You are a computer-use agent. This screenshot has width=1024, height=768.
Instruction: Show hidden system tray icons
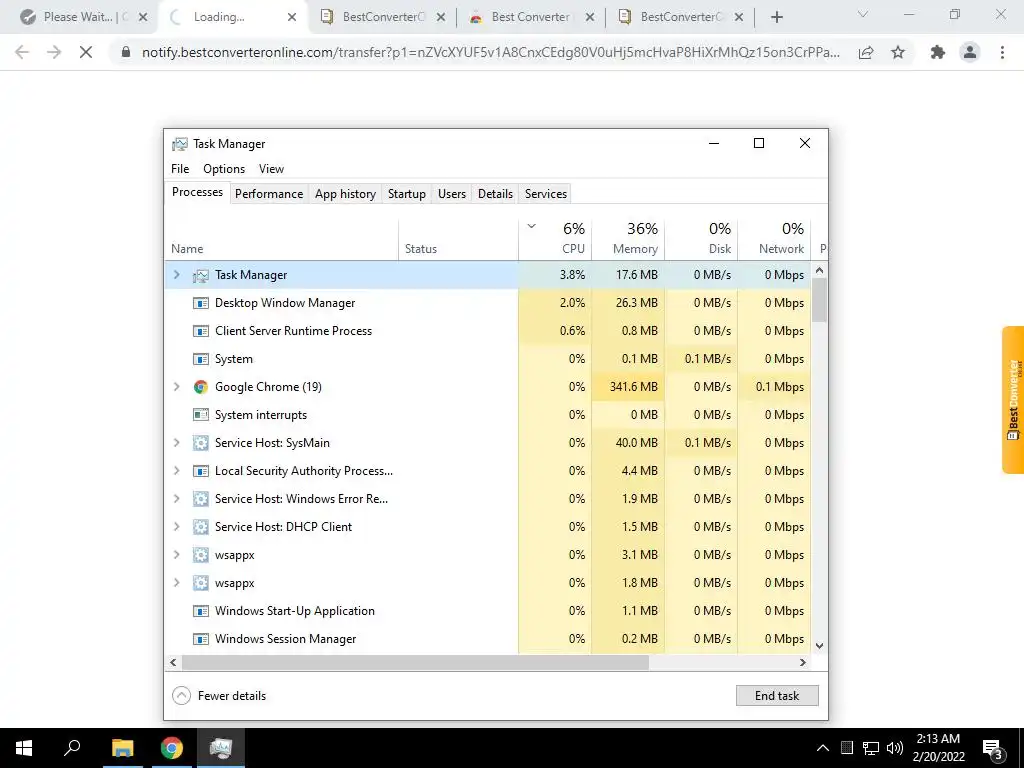point(823,748)
